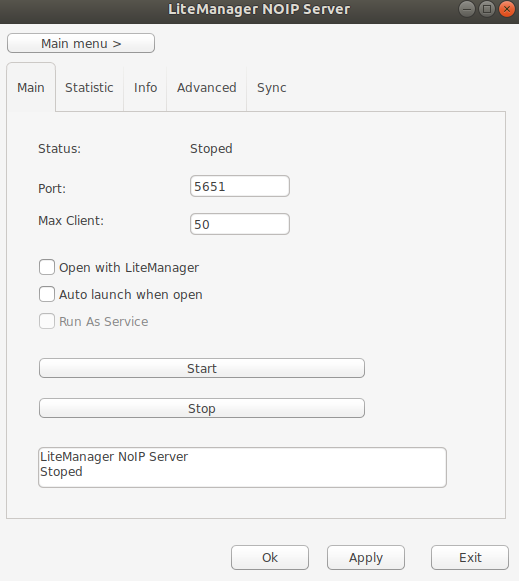Image resolution: width=519 pixels, height=581 pixels.
Task: Click the Stop button
Action: (x=202, y=408)
